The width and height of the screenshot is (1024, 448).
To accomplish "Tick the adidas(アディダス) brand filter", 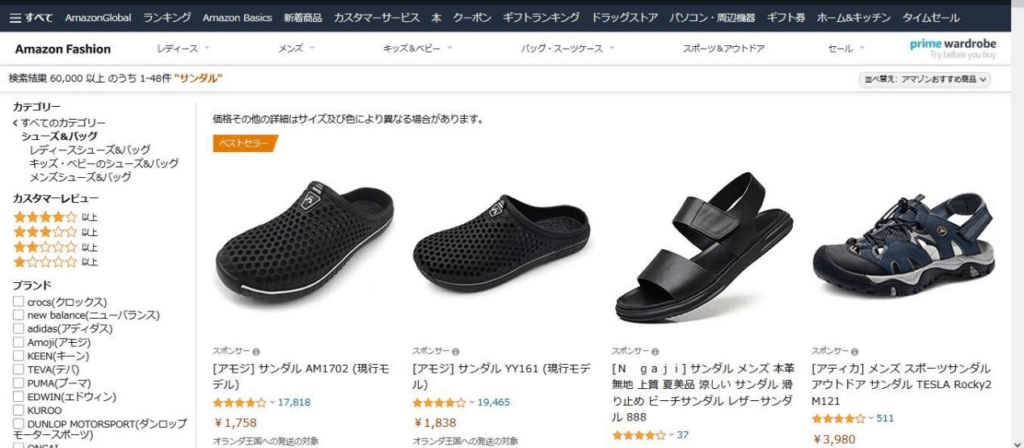I will click(19, 328).
